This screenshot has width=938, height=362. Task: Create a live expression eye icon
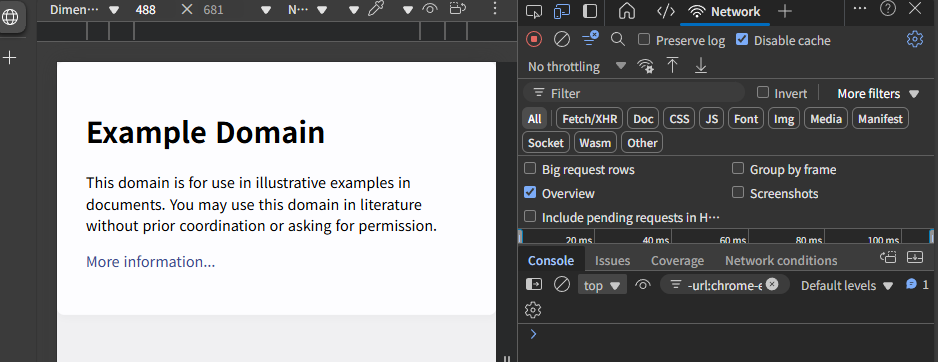point(643,285)
